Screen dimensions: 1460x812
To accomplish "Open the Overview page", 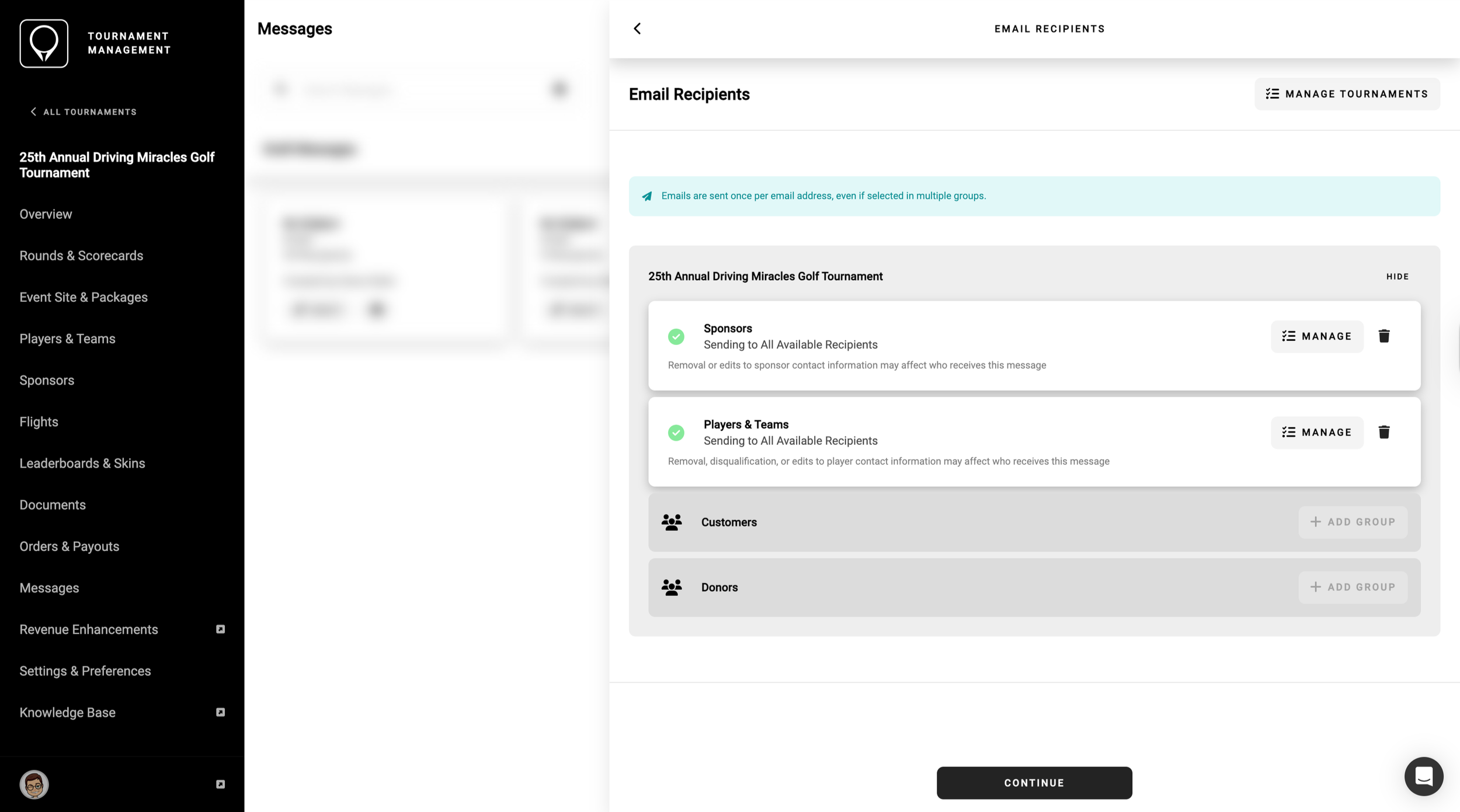I will coord(46,214).
